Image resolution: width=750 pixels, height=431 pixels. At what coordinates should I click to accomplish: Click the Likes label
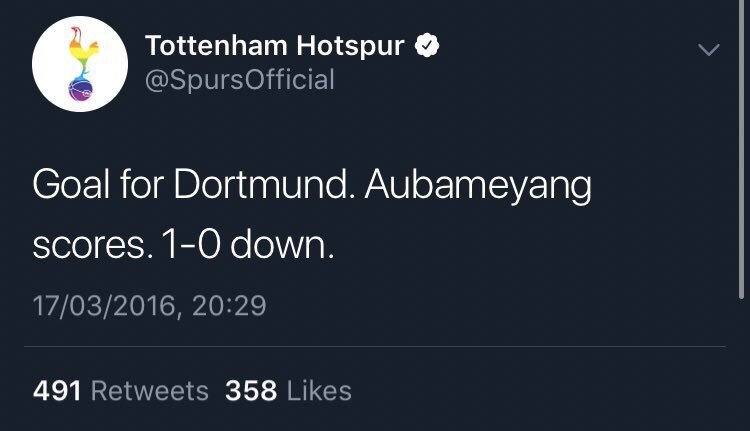[319, 391]
